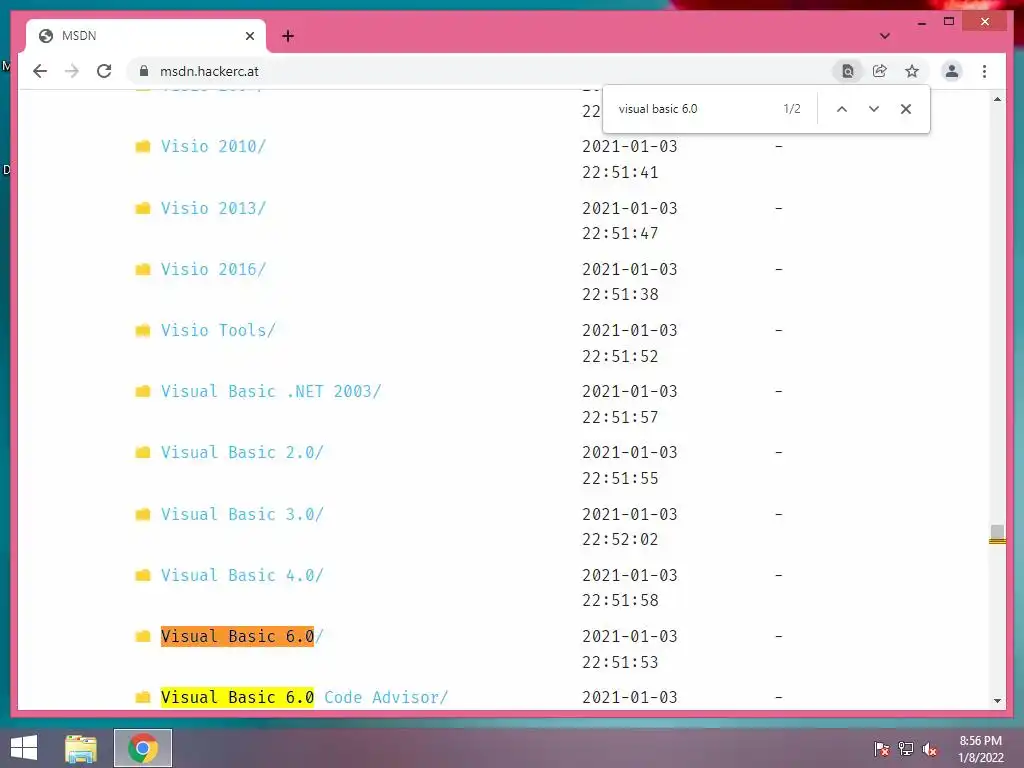Open the network icon in system tray
Screen dimensions: 1024x768
906,749
